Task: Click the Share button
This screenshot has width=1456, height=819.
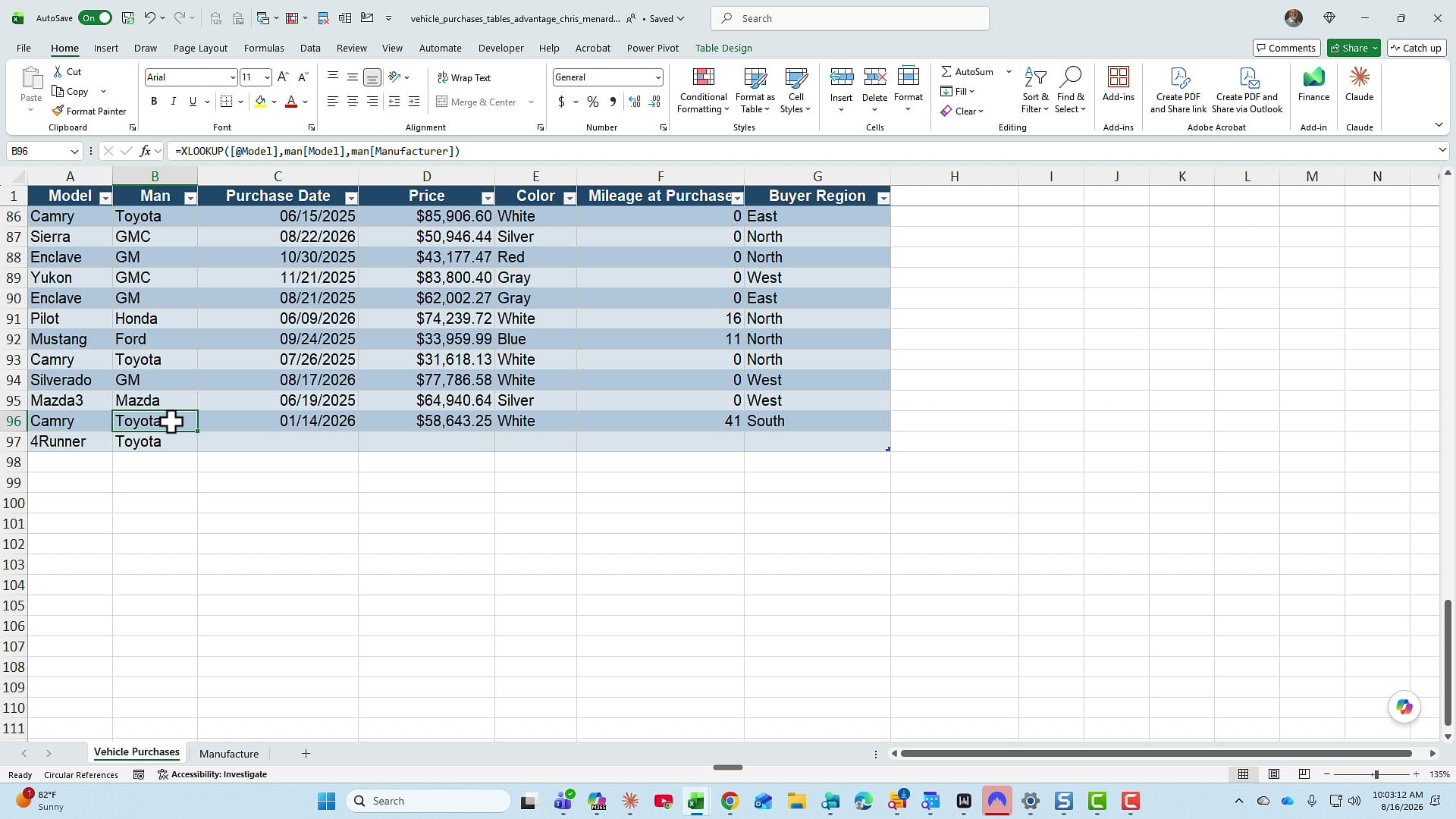Action: (1354, 48)
